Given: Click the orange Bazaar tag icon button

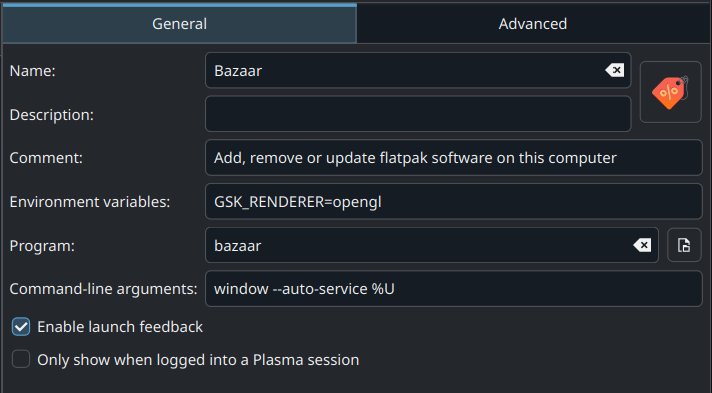Looking at the screenshot, I should pyautogui.click(x=670, y=92).
